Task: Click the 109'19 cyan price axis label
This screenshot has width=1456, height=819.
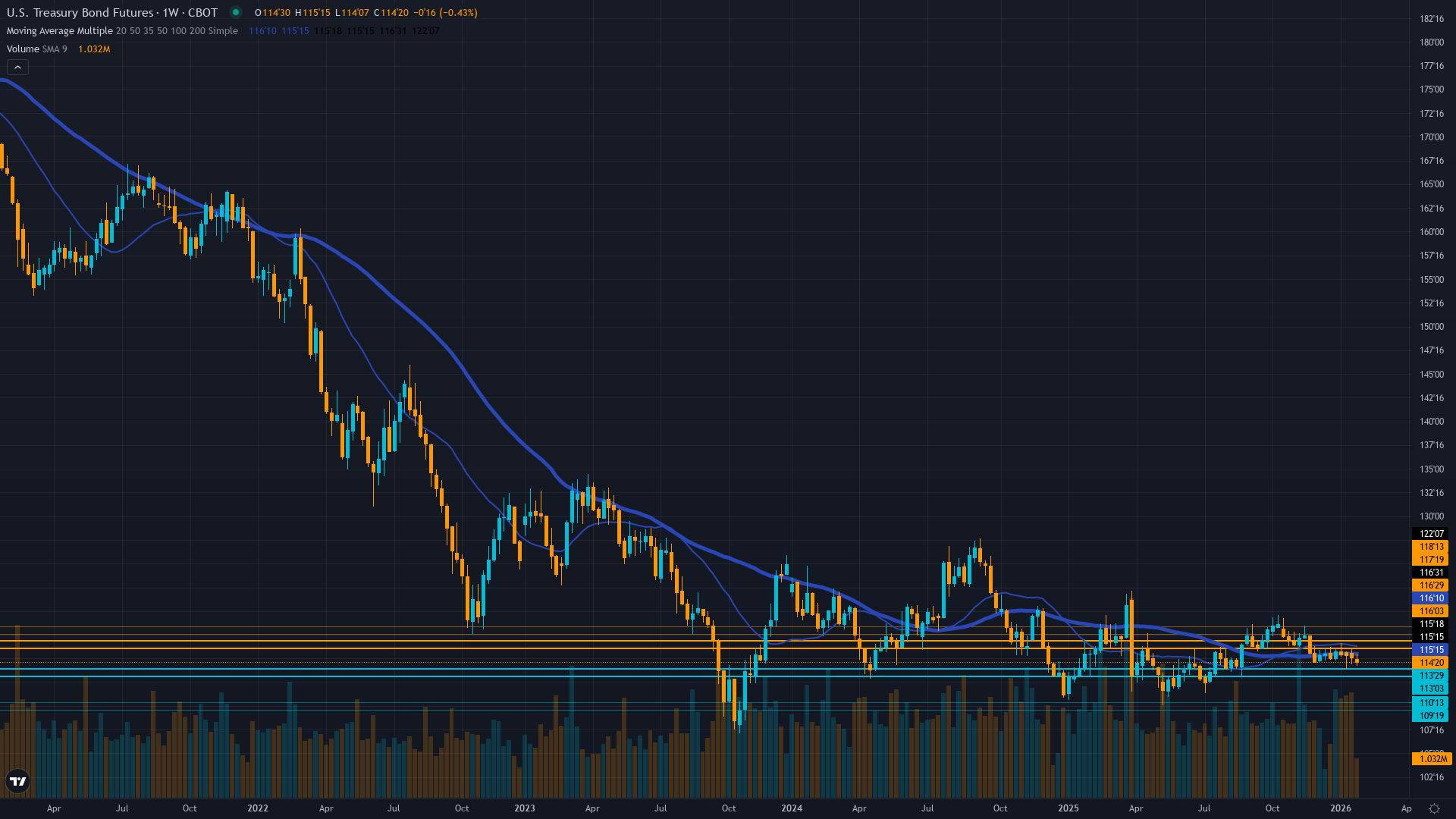Action: pos(1429,716)
